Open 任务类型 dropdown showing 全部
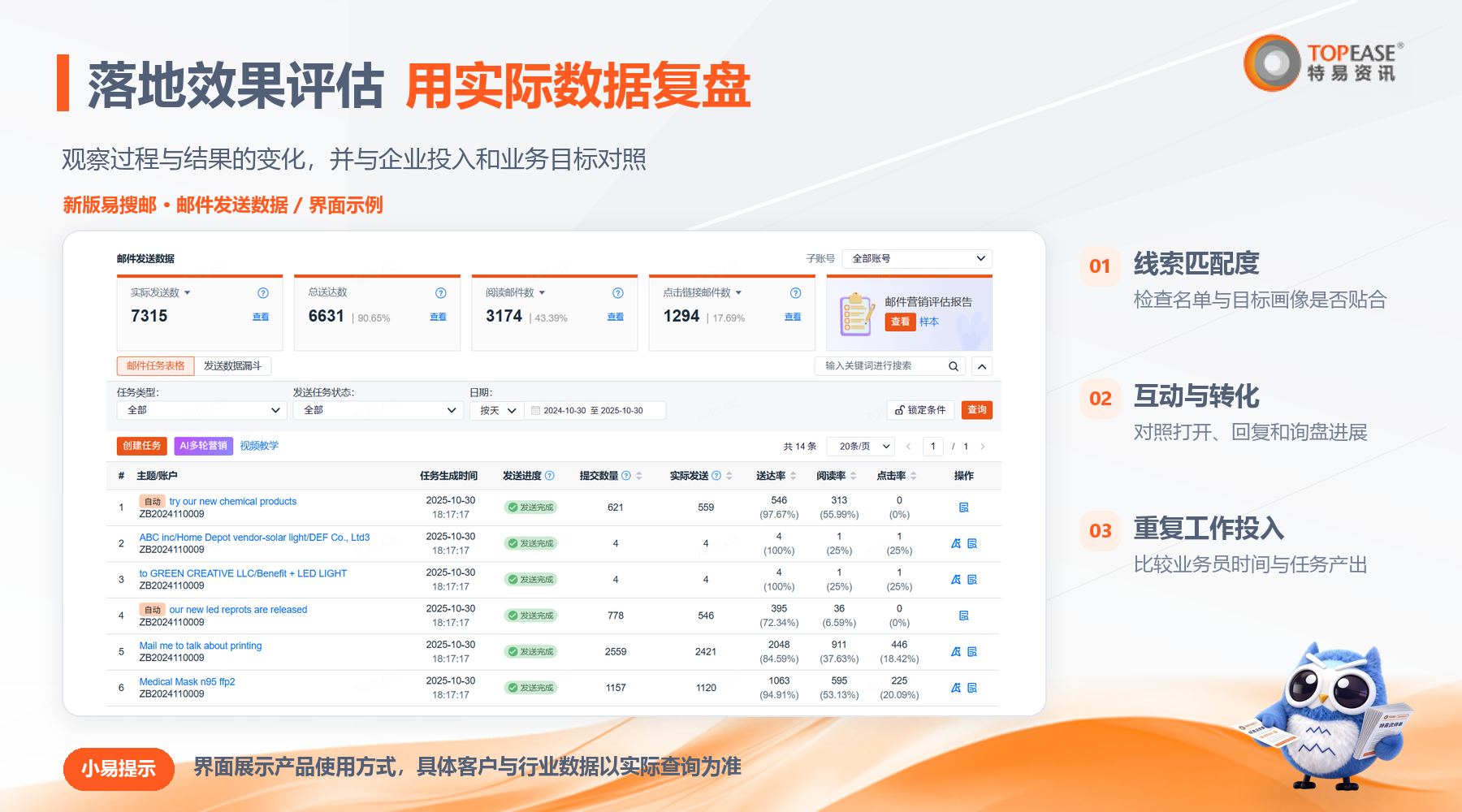Screen dimensions: 1462x812 tap(201, 410)
